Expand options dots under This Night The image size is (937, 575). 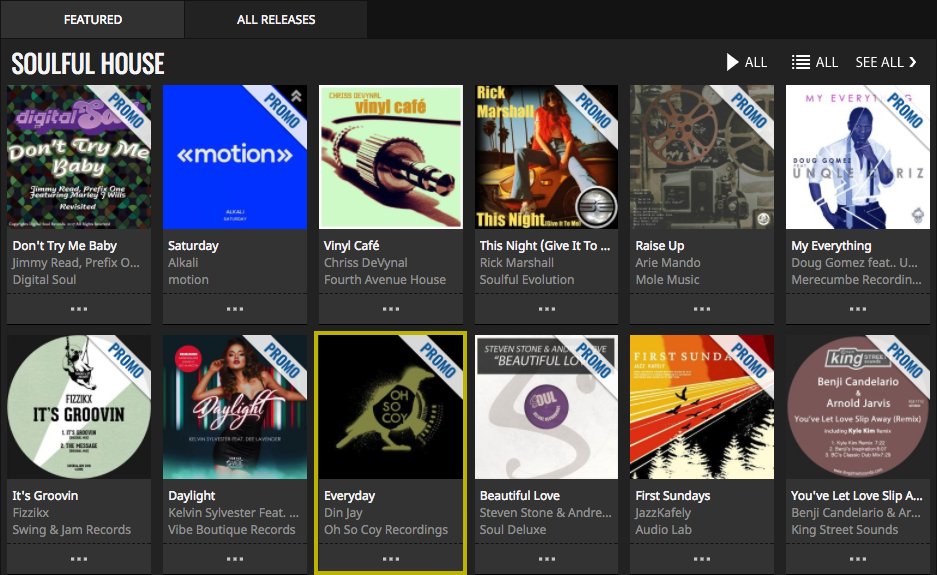(546, 309)
